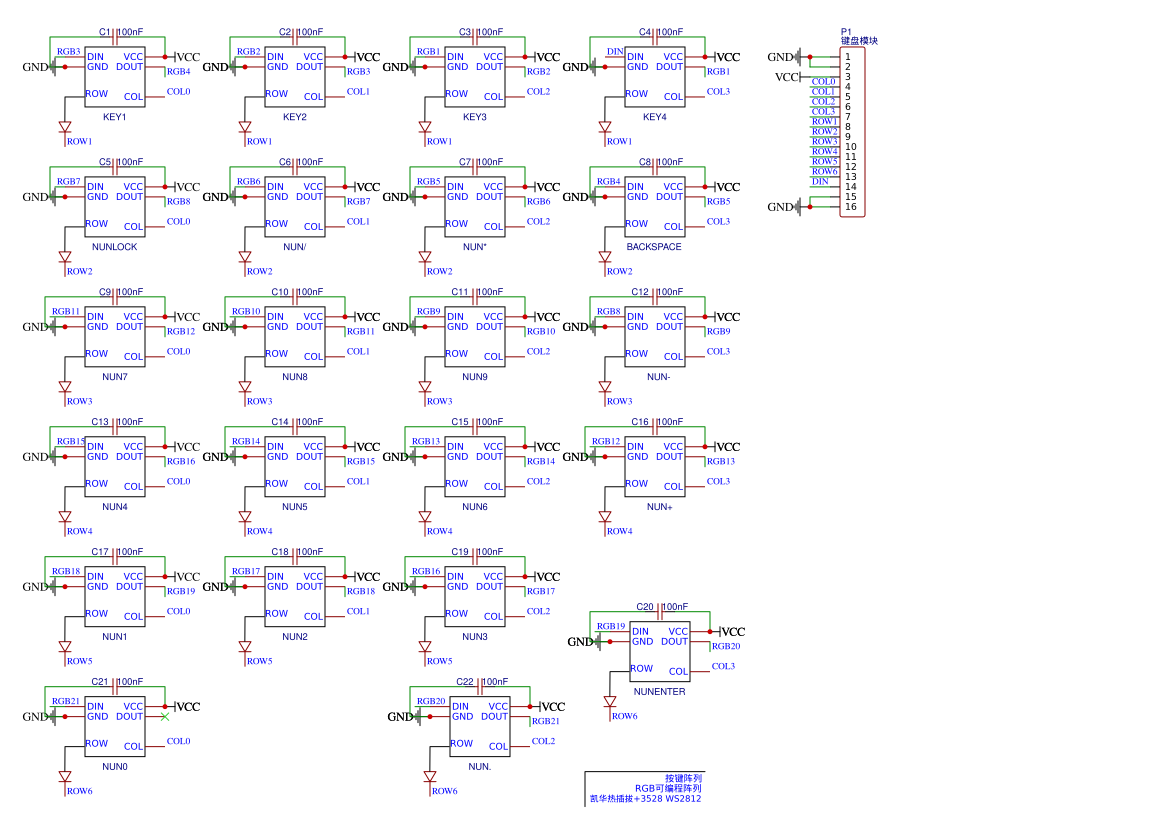The height and width of the screenshot is (827, 1169).
Task: Click the COL3 net label on NUNENTER
Action: point(723,666)
